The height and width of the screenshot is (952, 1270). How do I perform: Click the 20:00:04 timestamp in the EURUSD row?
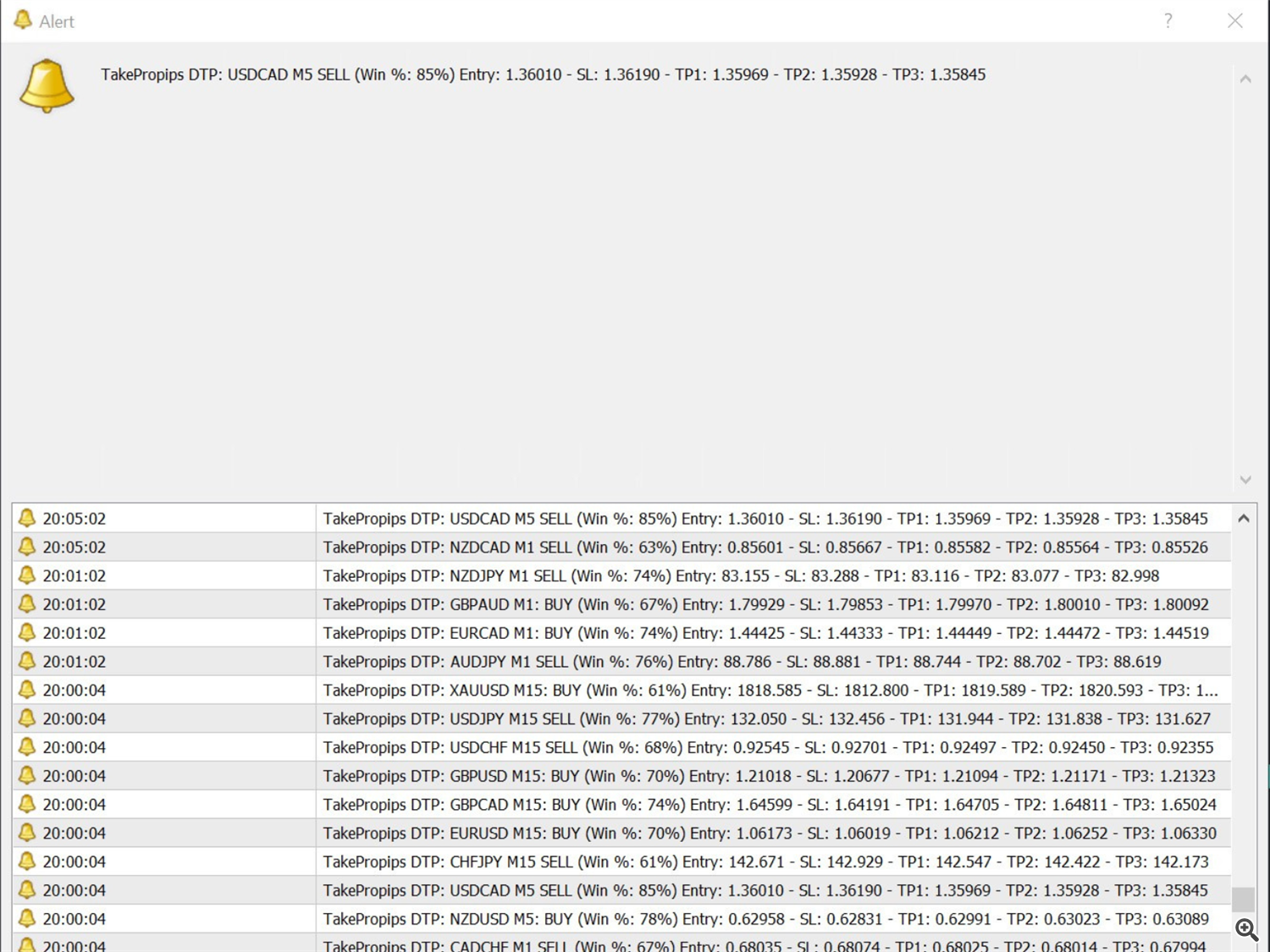[75, 834]
